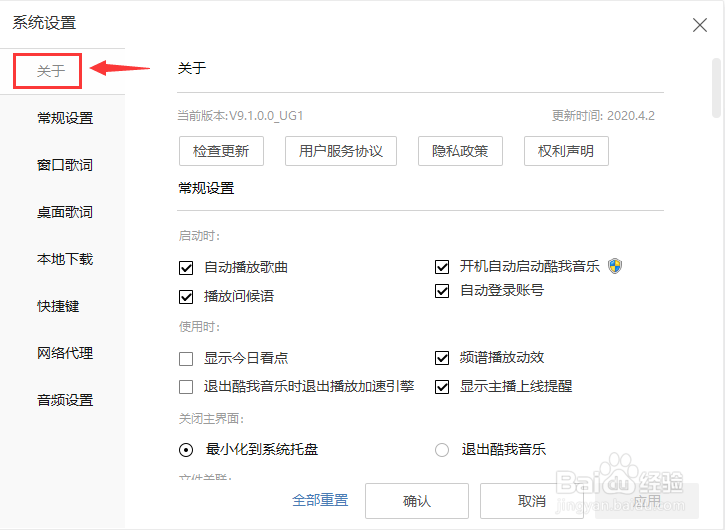
Task: Open 用户服务协议
Action: 341,151
